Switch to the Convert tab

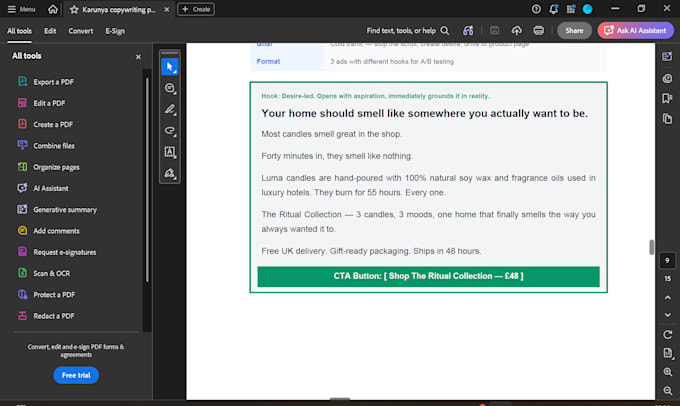[81, 31]
